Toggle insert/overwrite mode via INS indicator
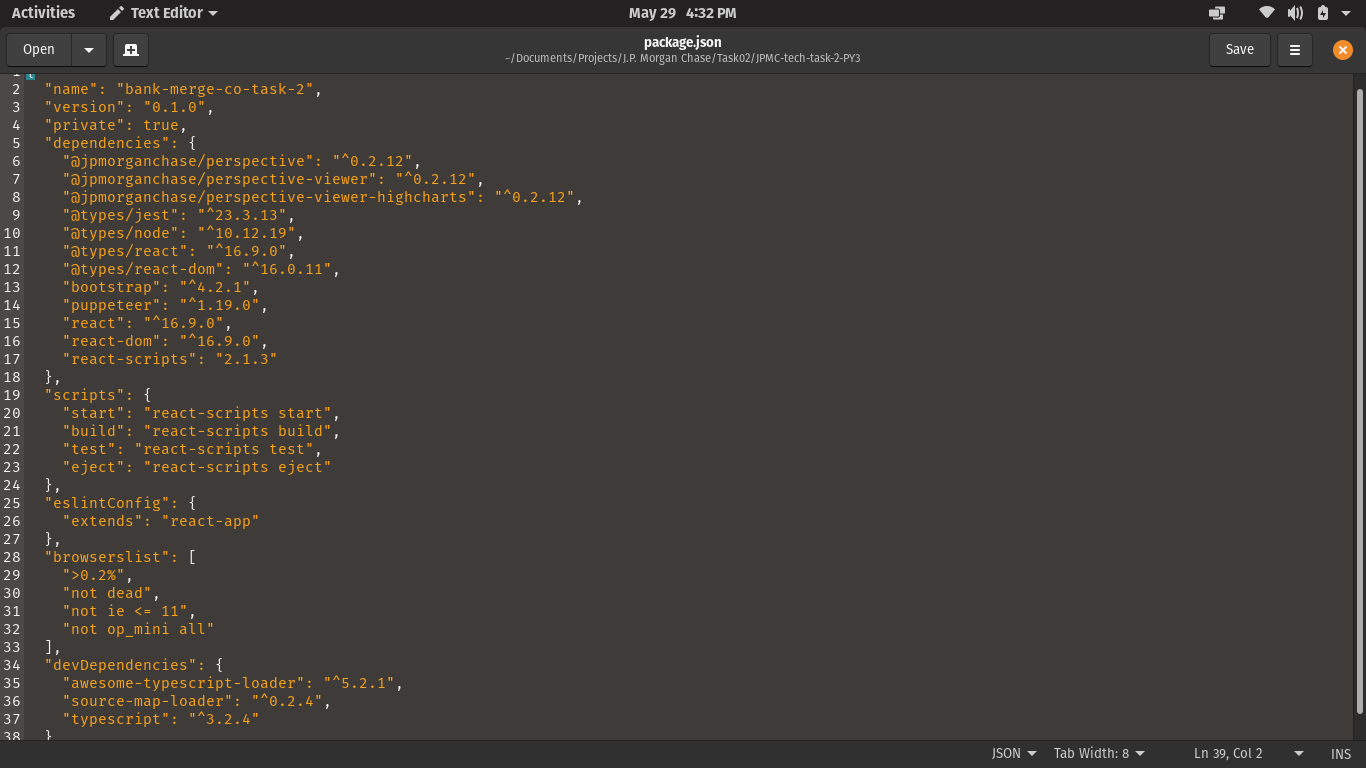The width and height of the screenshot is (1366, 768). tap(1340, 753)
